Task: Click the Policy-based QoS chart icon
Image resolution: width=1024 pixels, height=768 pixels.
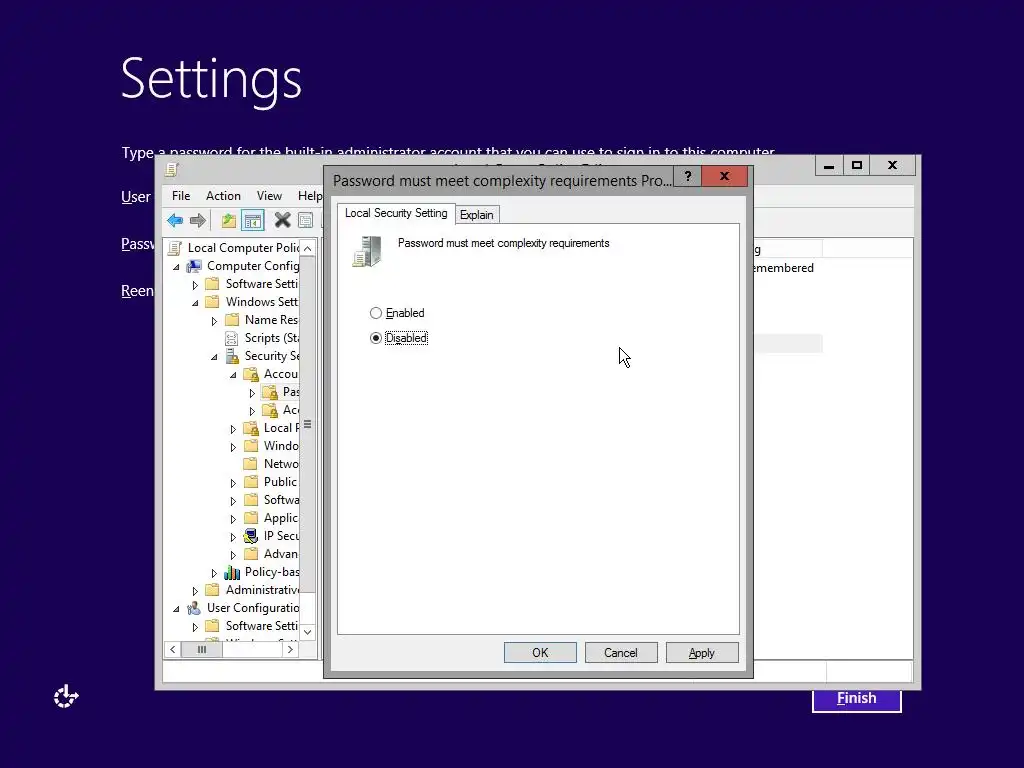Action: click(x=232, y=572)
